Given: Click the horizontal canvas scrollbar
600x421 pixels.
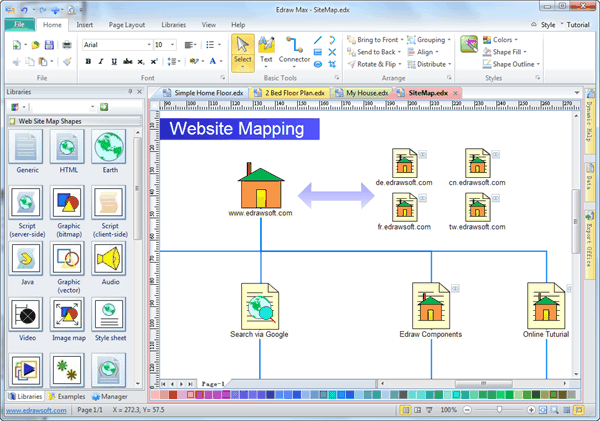Looking at the screenshot, I should (x=483, y=383).
